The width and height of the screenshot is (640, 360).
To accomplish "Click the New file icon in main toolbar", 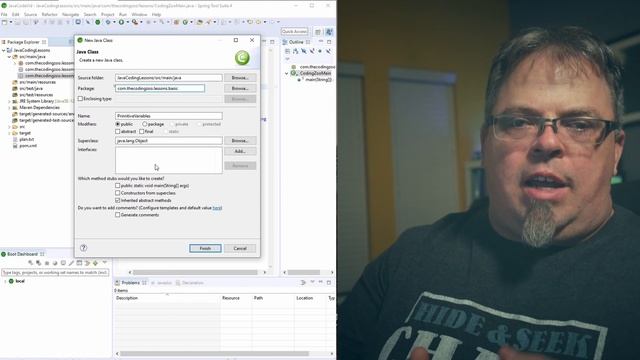I will [4, 22].
